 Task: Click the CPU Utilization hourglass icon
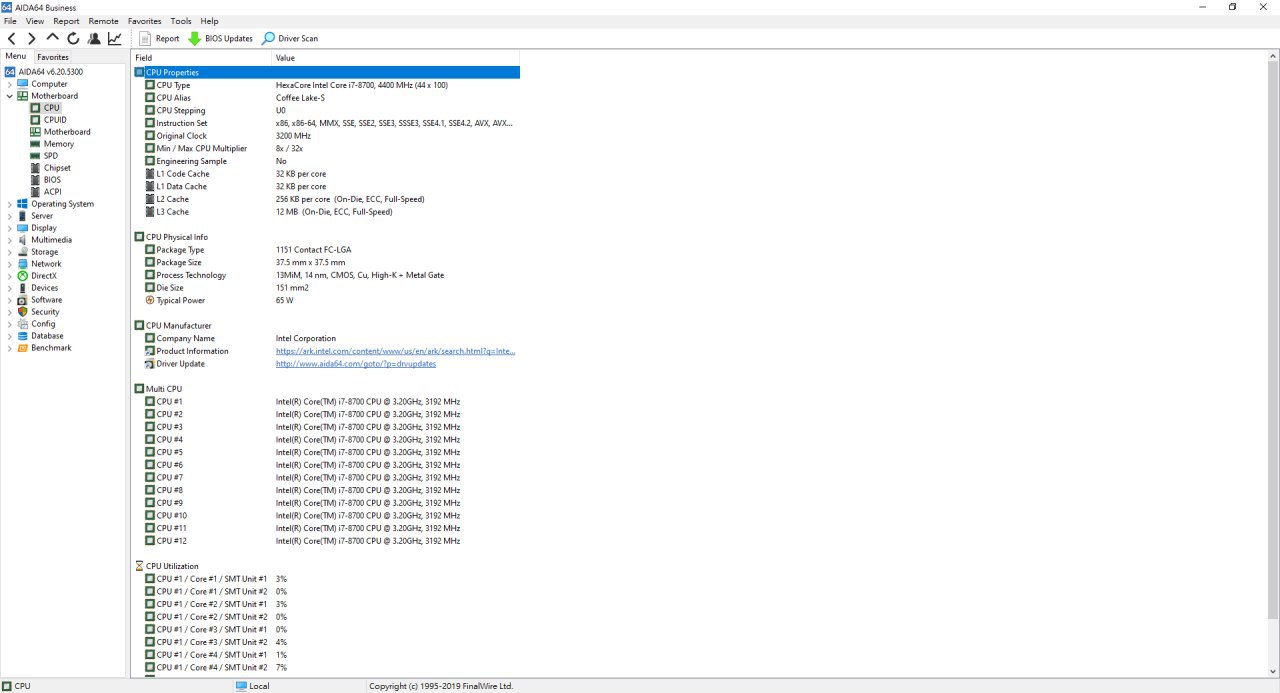point(139,566)
